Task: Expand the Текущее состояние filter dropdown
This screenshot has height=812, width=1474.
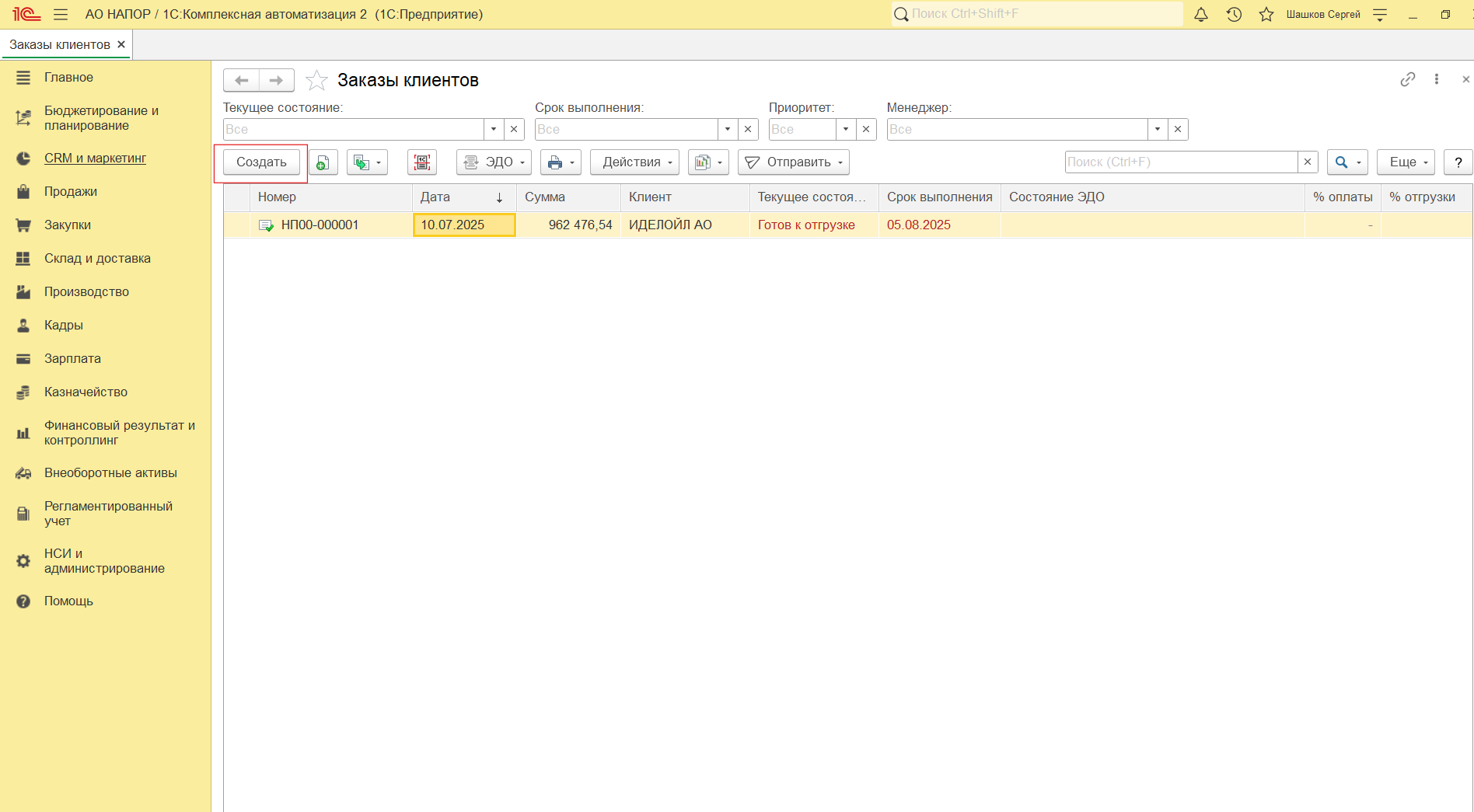Action: tap(494, 129)
